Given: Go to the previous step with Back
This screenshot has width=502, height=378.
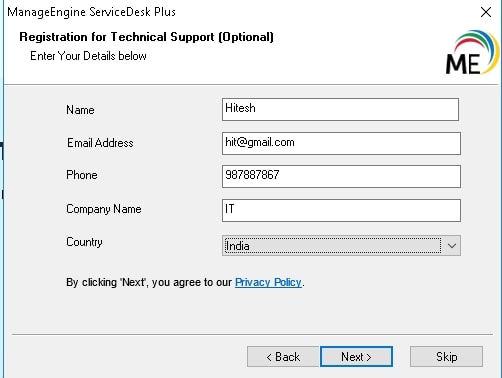Looking at the screenshot, I should pyautogui.click(x=283, y=357).
